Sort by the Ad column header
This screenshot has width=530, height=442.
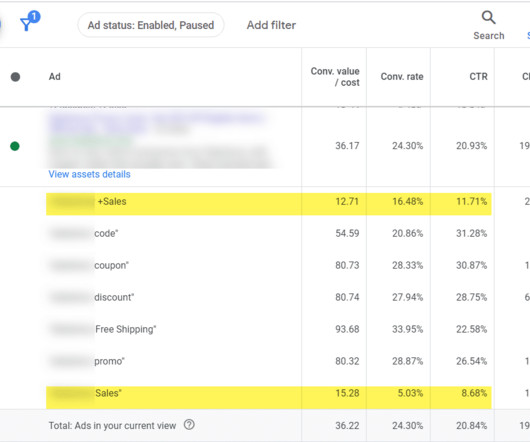click(x=54, y=77)
